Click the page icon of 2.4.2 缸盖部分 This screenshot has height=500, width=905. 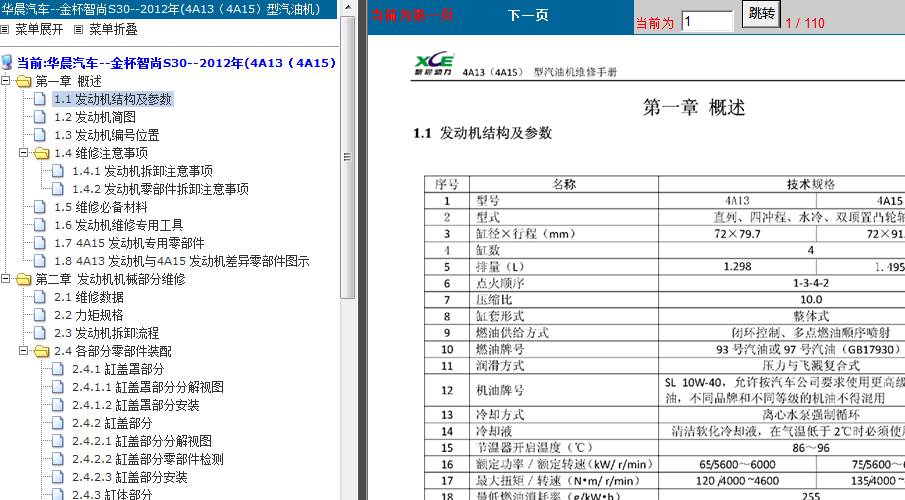click(58, 423)
